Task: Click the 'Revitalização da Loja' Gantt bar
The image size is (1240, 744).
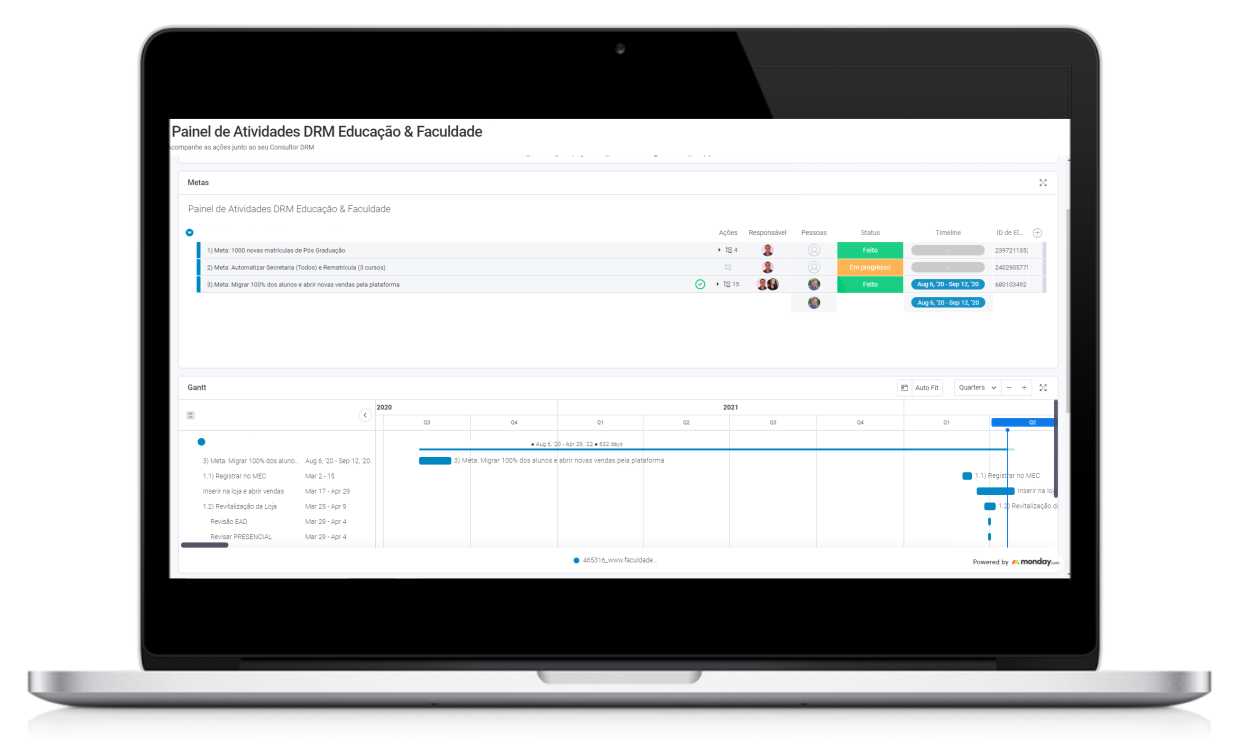Action: point(990,506)
